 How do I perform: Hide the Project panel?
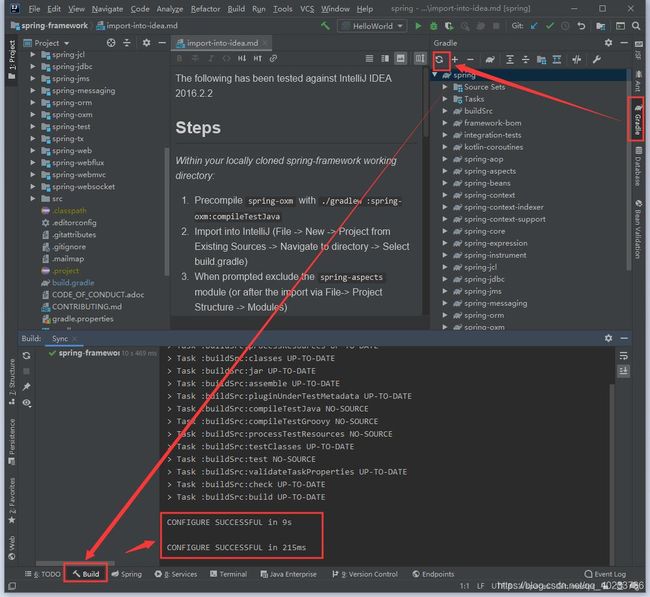(x=162, y=43)
